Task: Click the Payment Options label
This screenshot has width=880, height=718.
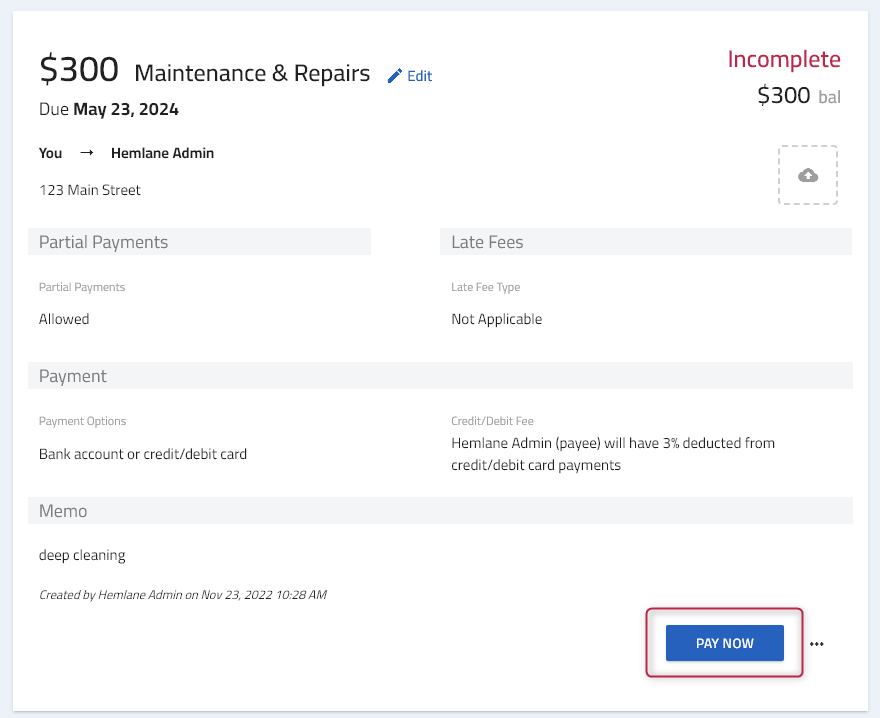Action: [x=82, y=421]
